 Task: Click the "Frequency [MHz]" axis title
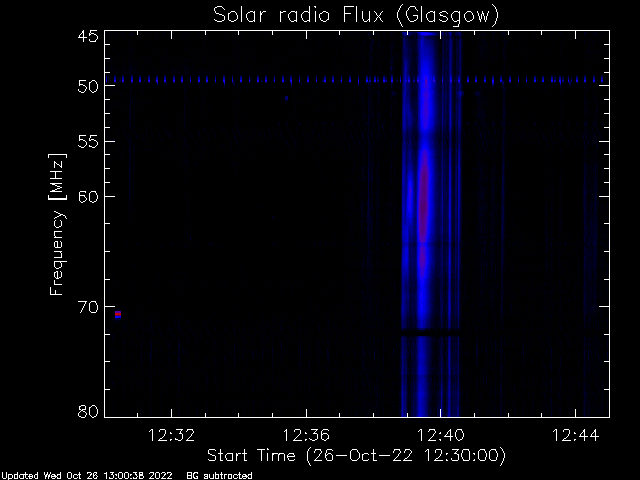57,224
